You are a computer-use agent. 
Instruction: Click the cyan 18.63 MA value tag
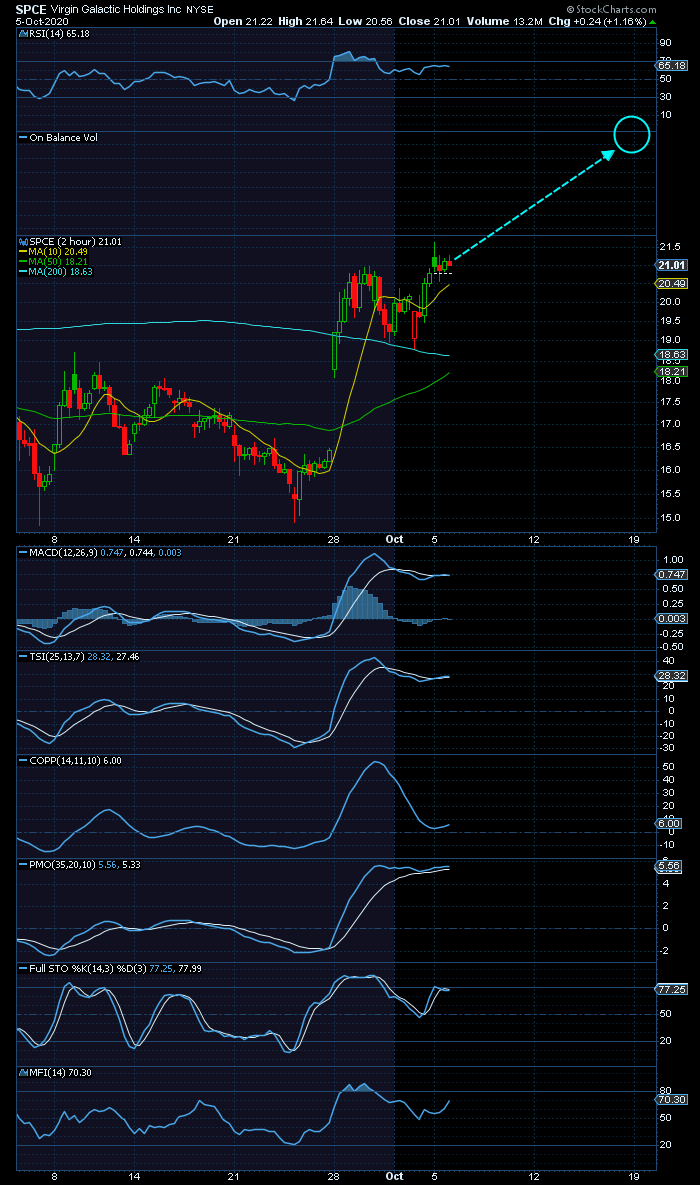pos(671,354)
